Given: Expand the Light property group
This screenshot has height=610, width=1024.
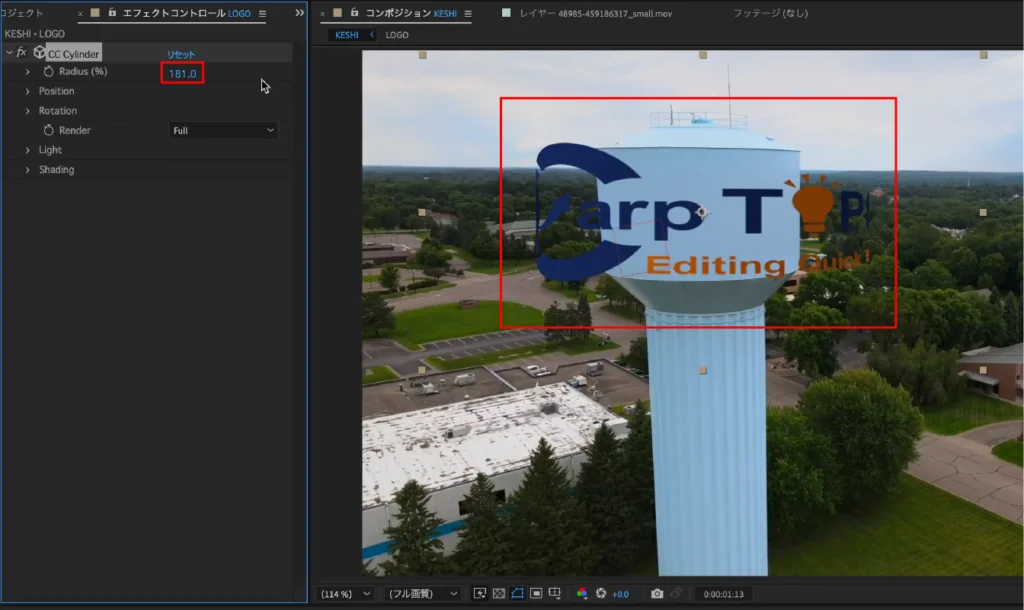Looking at the screenshot, I should pos(27,150).
